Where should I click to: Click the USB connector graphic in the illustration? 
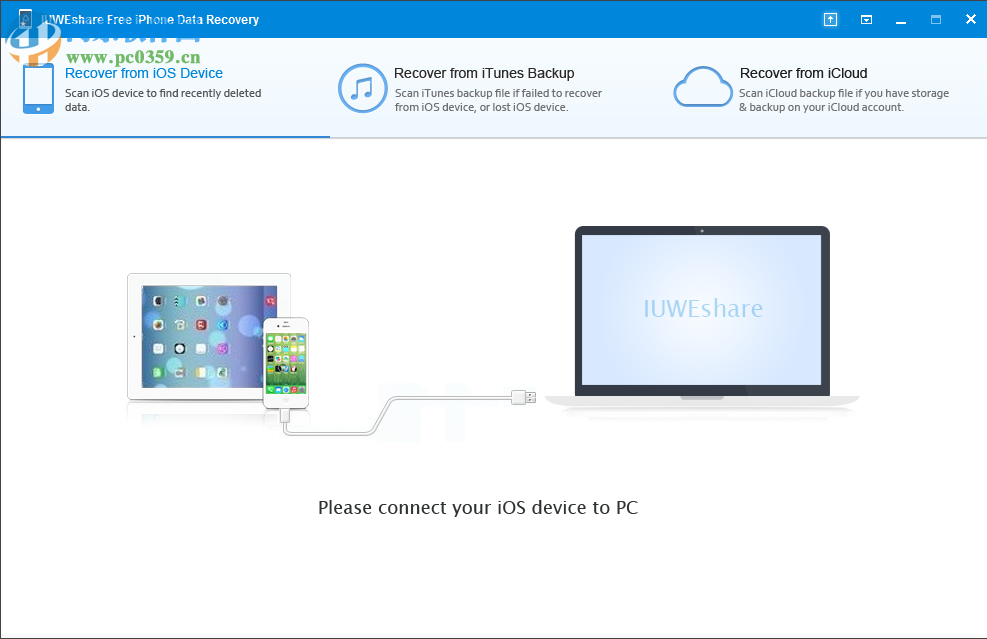pyautogui.click(x=523, y=398)
